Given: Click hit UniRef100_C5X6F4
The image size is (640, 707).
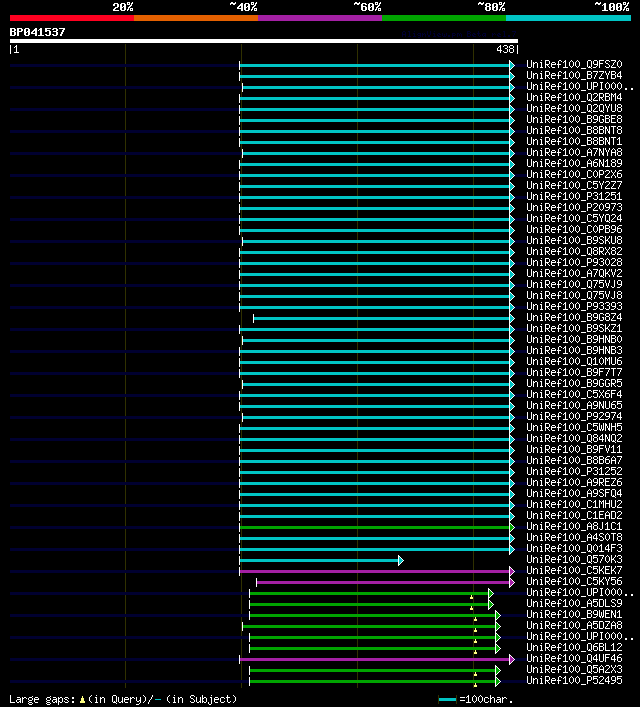Looking at the screenshot, I should [x=574, y=394].
